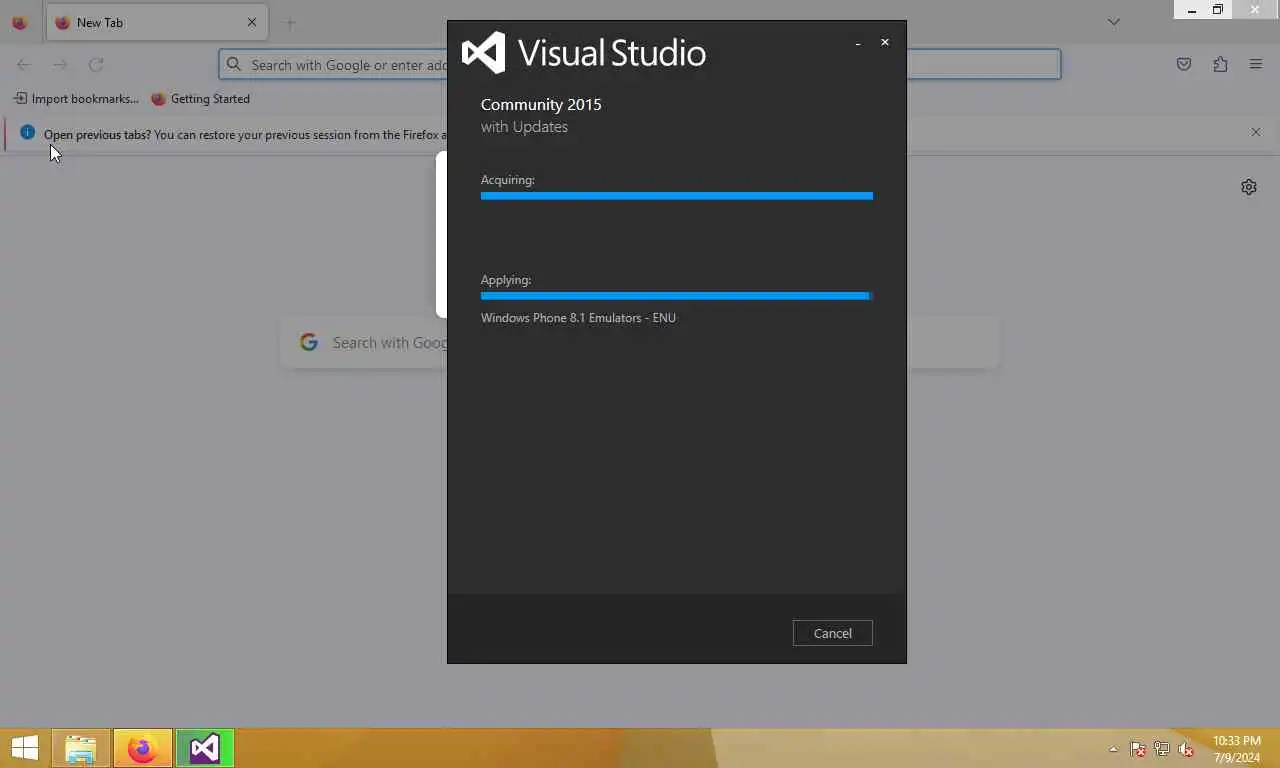
Task: Close the New Tab tab in Firefox
Action: [252, 22]
